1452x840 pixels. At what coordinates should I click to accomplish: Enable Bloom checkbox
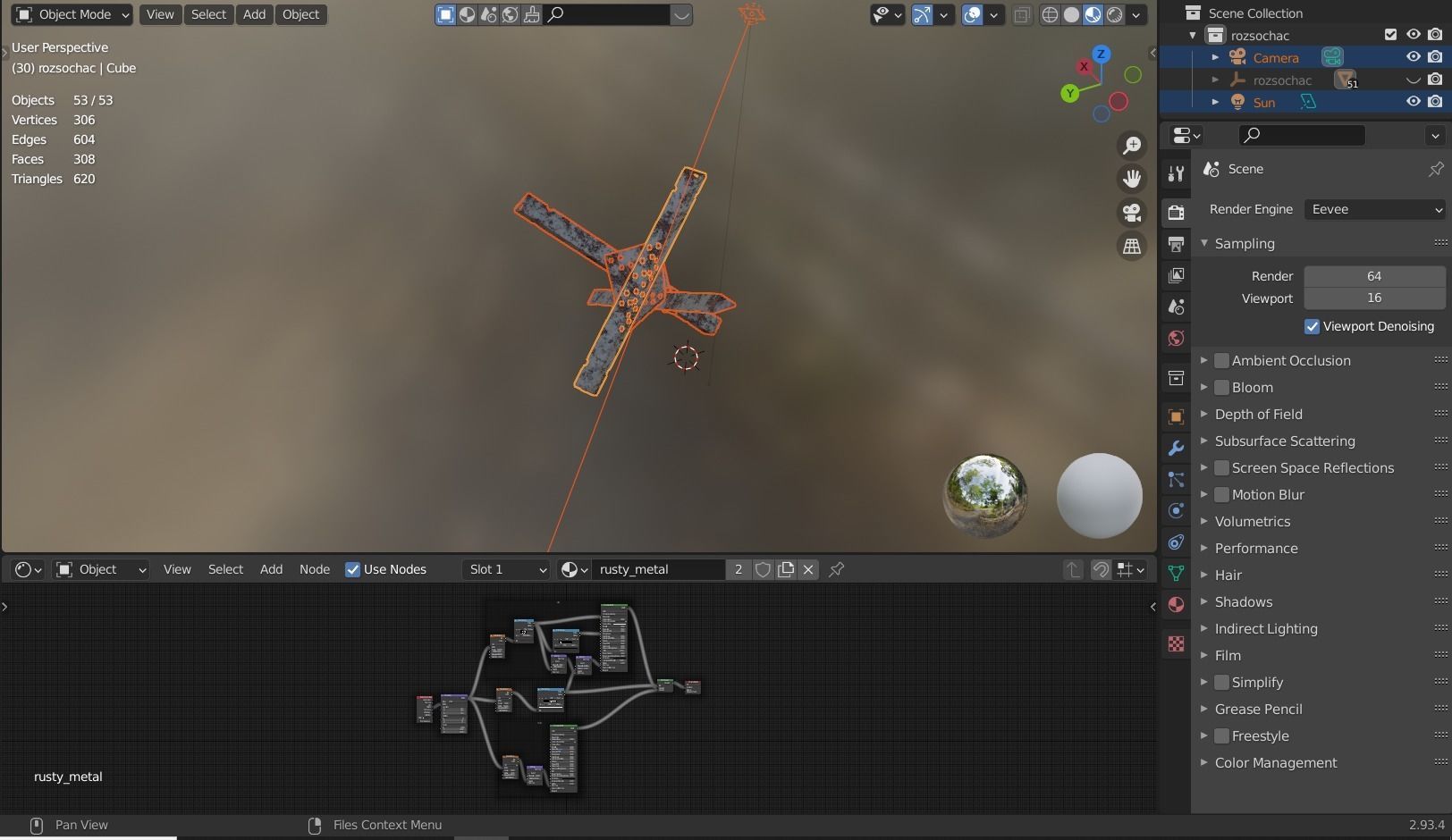pyautogui.click(x=1221, y=387)
